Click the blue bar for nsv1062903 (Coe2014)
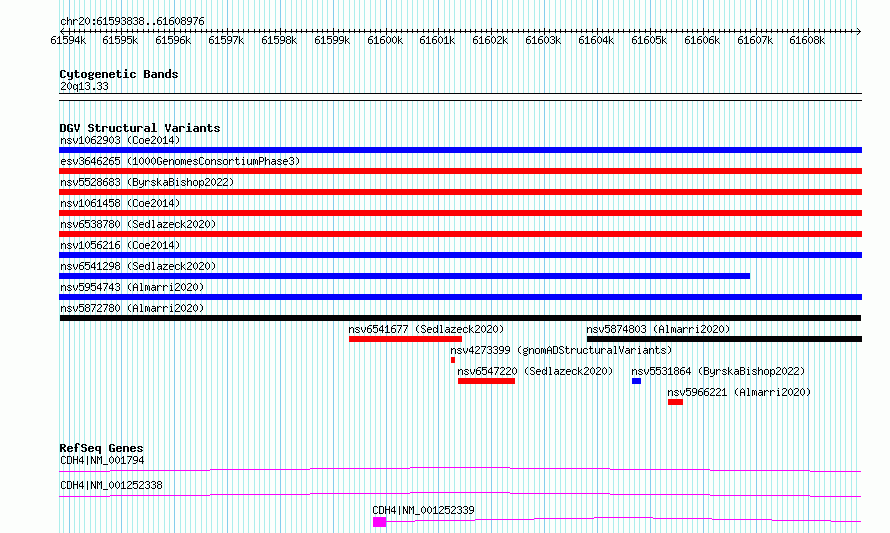Screen dimensions: 890x533 tap(460, 150)
